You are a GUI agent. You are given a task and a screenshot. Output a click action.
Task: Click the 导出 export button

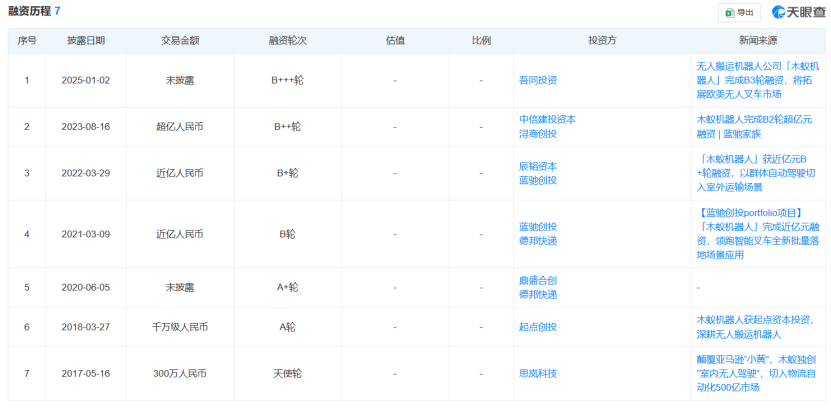click(x=739, y=12)
